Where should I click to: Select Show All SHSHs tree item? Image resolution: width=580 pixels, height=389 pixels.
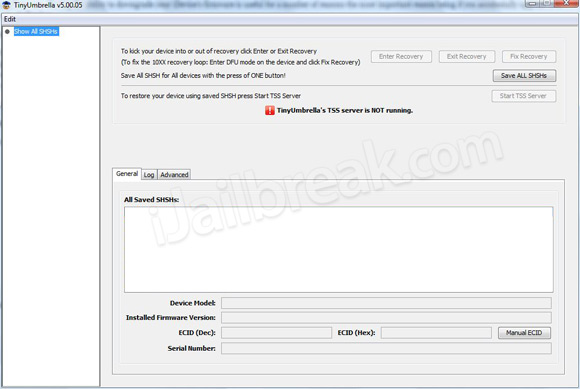(36, 31)
